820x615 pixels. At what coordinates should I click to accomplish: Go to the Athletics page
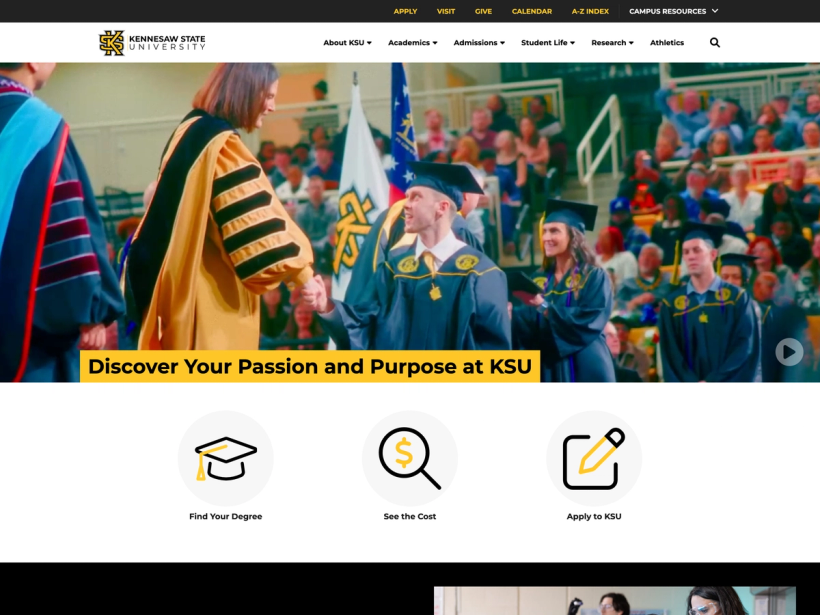[x=667, y=42]
